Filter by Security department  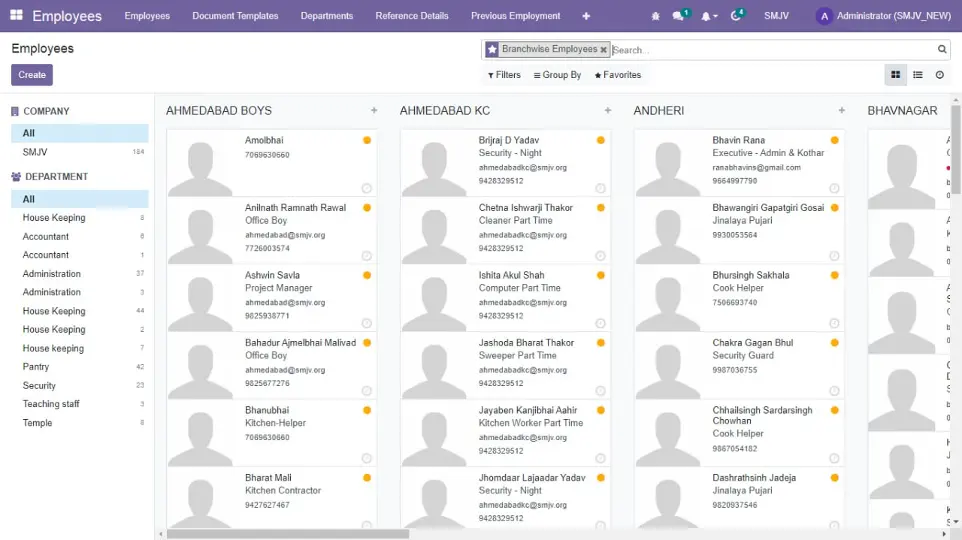click(x=40, y=385)
